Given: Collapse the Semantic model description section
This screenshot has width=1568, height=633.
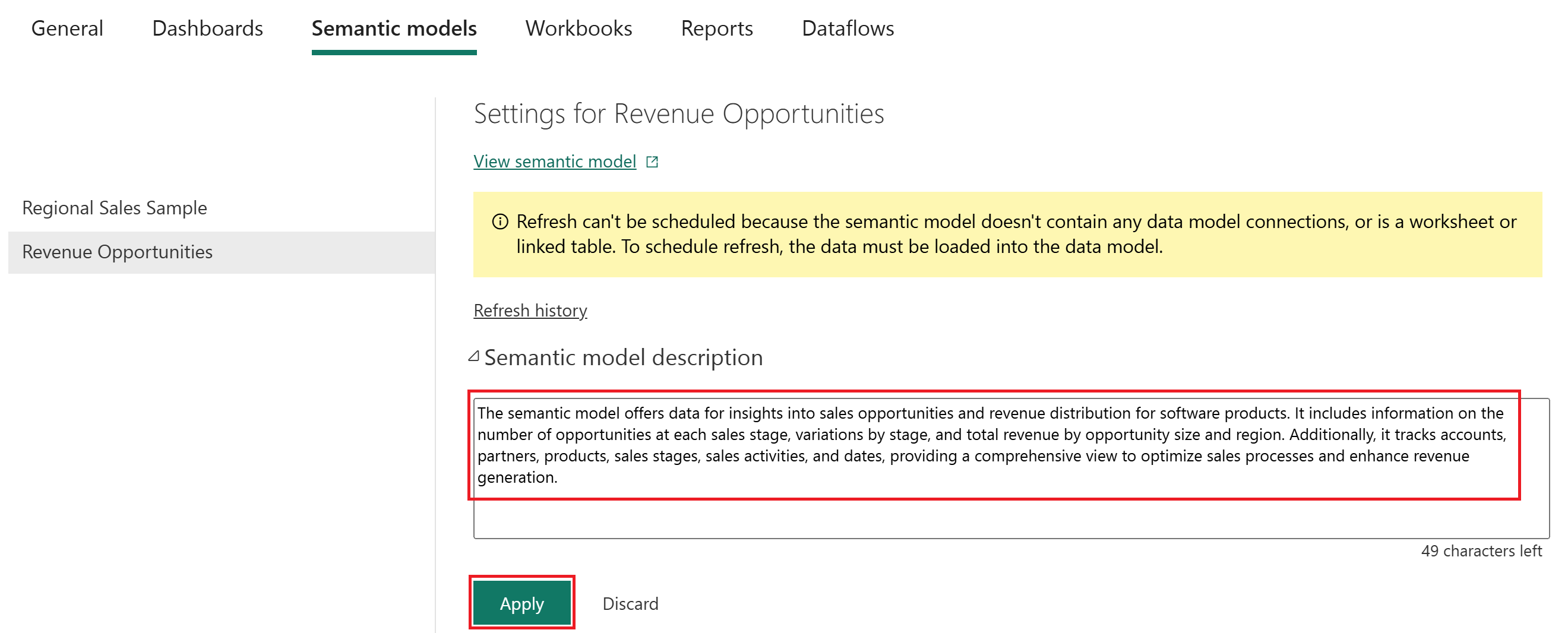Looking at the screenshot, I should tap(473, 356).
